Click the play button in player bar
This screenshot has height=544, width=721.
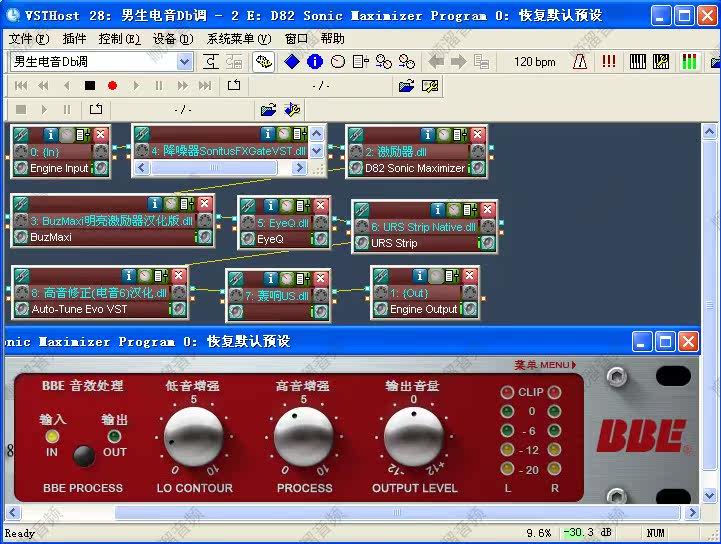[136, 86]
